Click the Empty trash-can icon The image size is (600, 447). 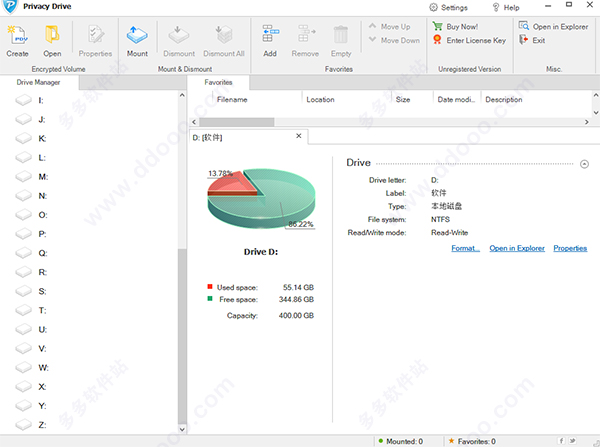tap(341, 34)
